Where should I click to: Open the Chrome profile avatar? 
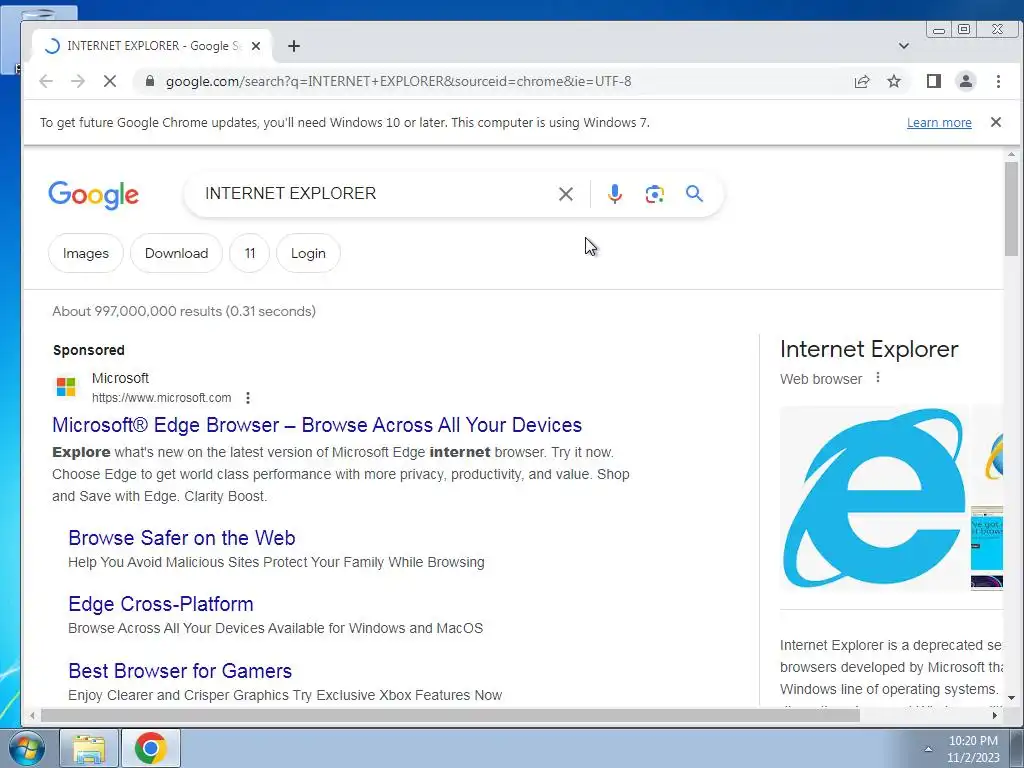(965, 81)
